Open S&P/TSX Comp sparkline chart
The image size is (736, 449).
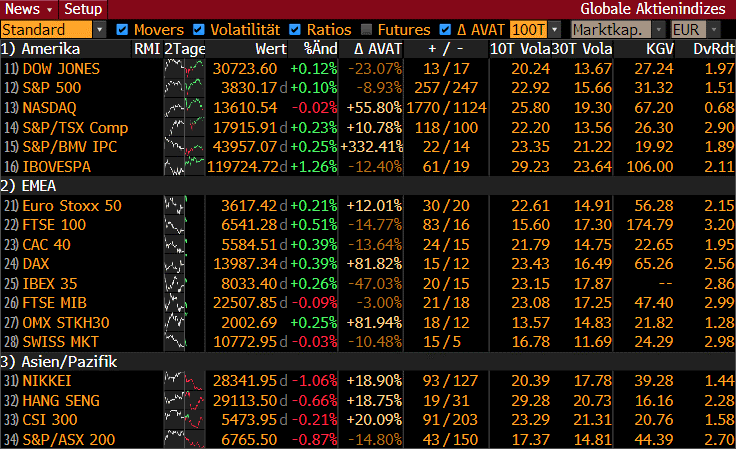[184, 127]
